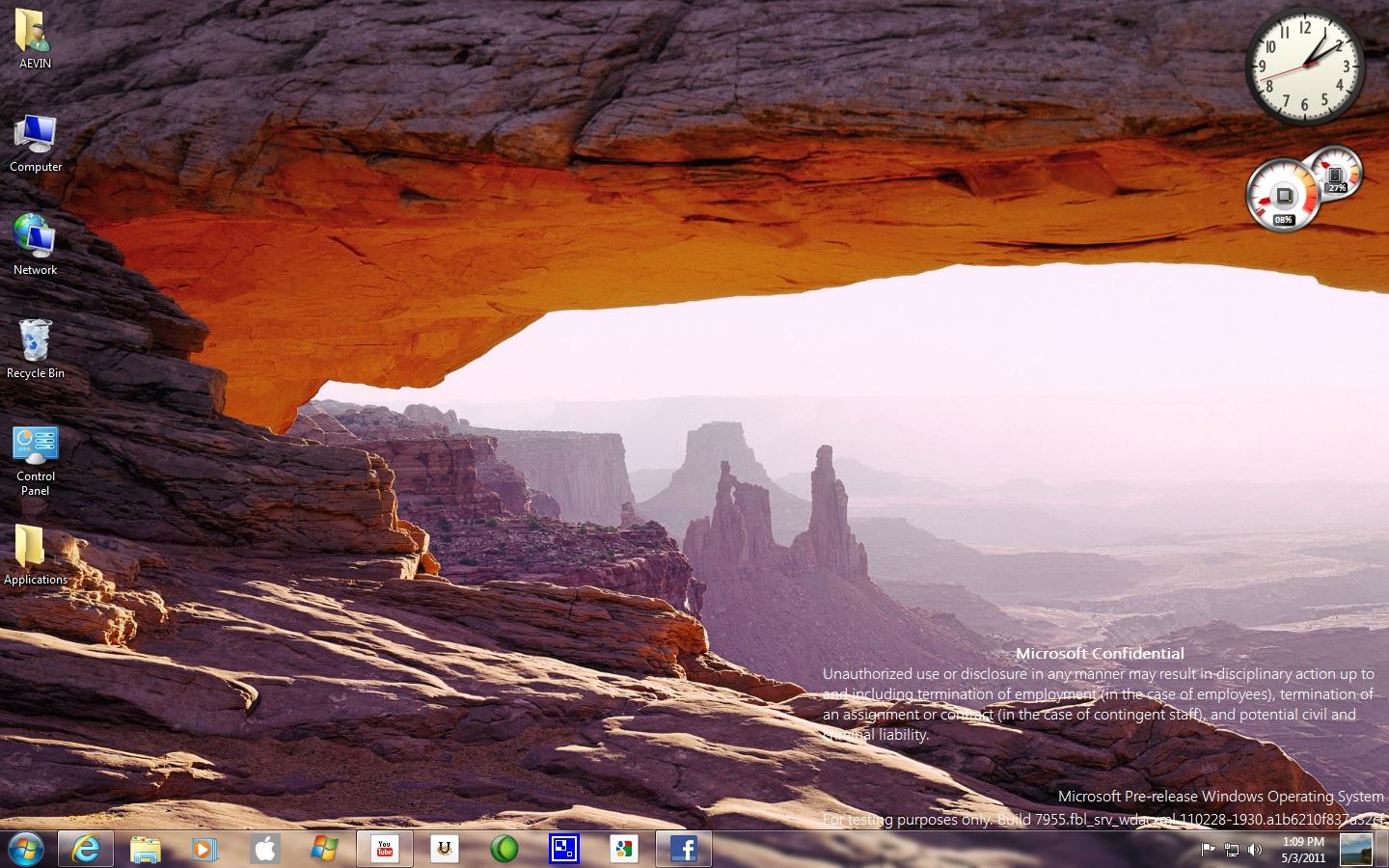This screenshot has height=868, width=1389.
Task: Mute audio via the speaker tray icon
Action: click(1255, 850)
